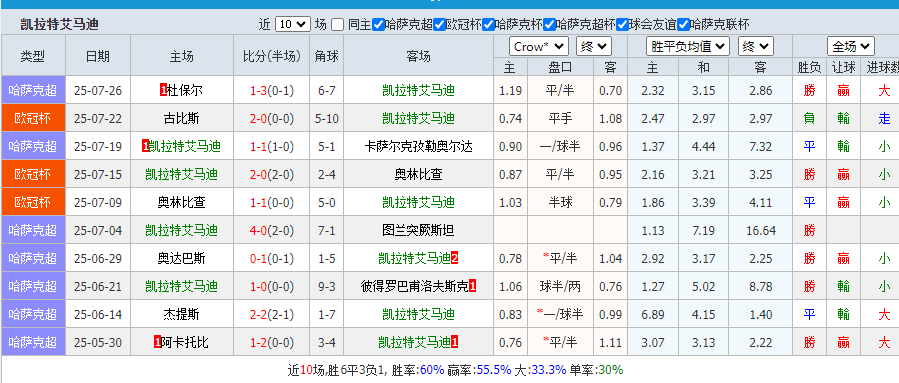This screenshot has height=383, width=899.
Task: Click the odds value 16.64
Action: (761, 231)
